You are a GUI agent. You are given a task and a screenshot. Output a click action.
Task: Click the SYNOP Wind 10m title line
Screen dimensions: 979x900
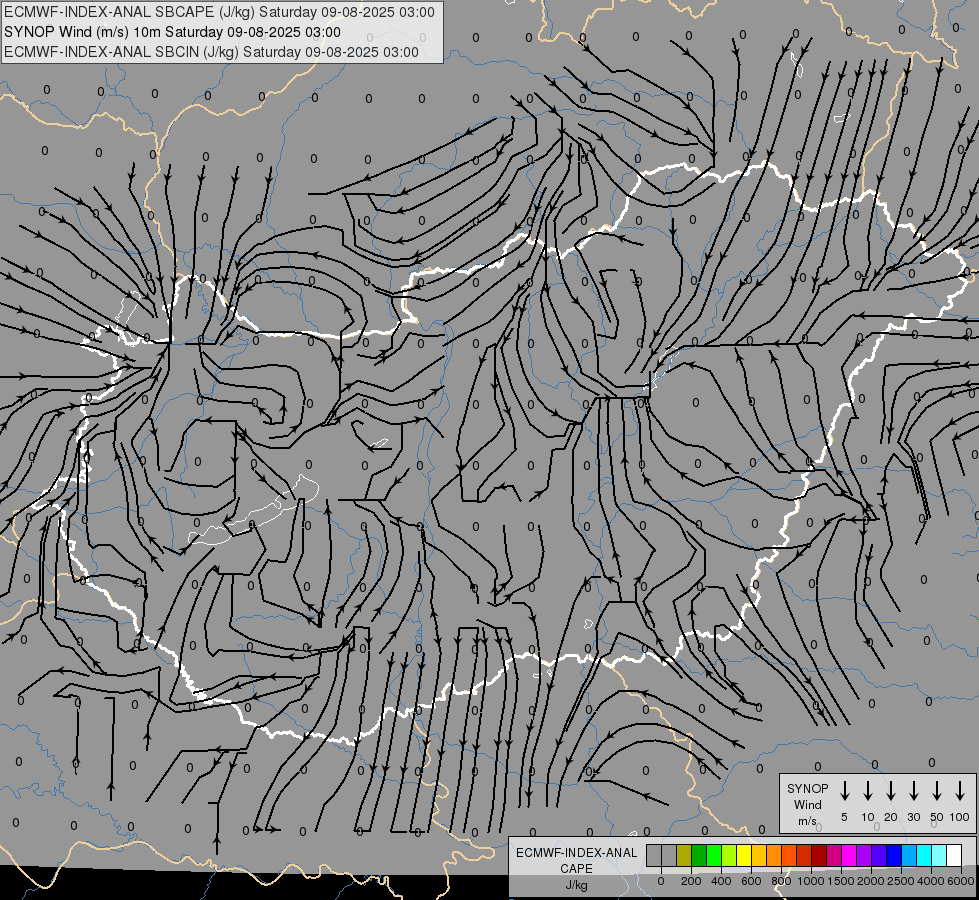pos(172,32)
